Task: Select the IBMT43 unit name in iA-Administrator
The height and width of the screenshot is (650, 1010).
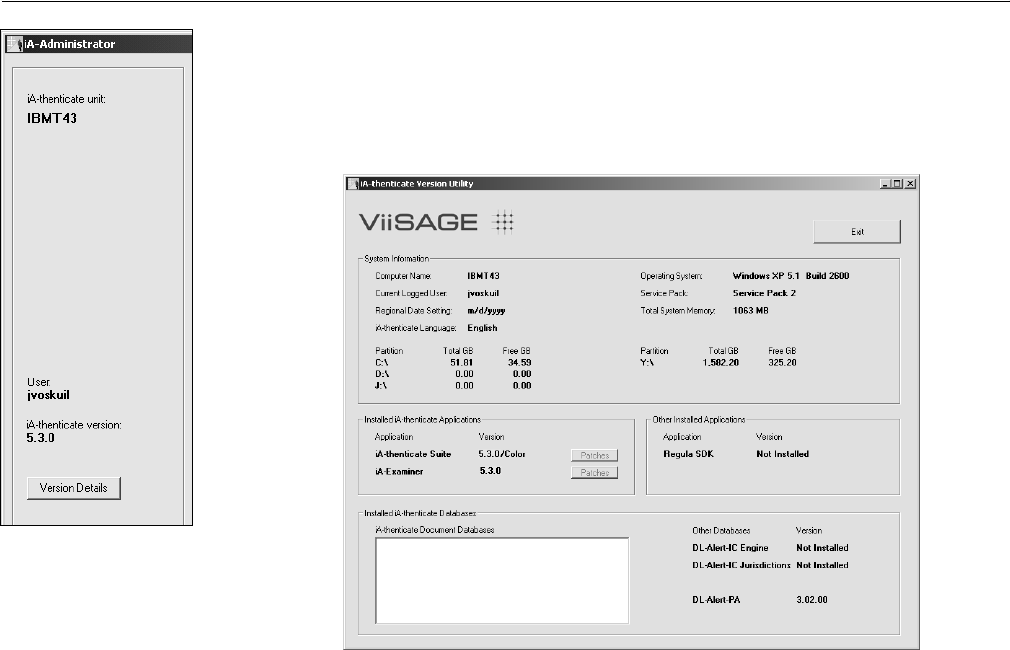Action: point(52,119)
